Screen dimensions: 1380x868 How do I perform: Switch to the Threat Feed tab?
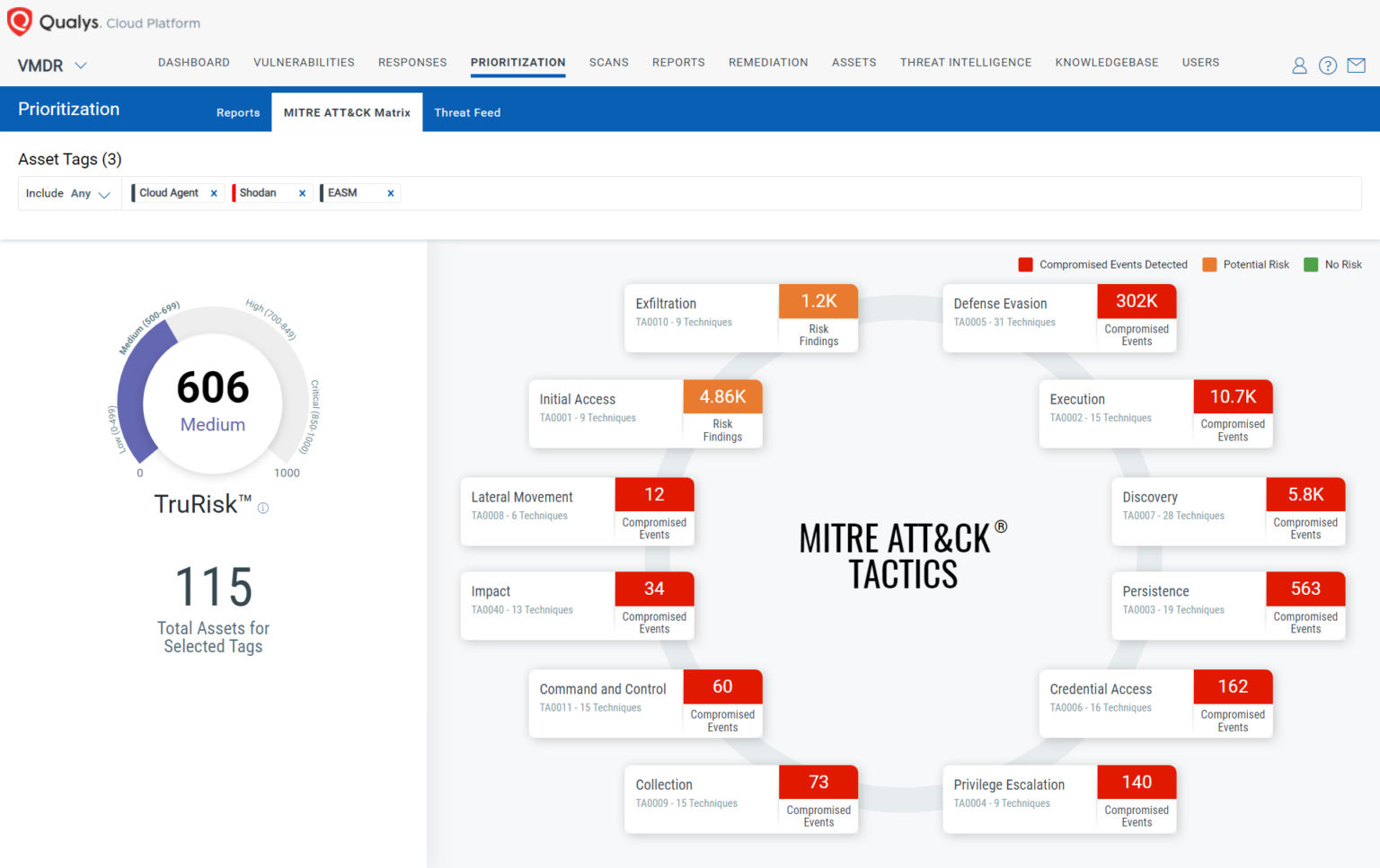(x=467, y=111)
